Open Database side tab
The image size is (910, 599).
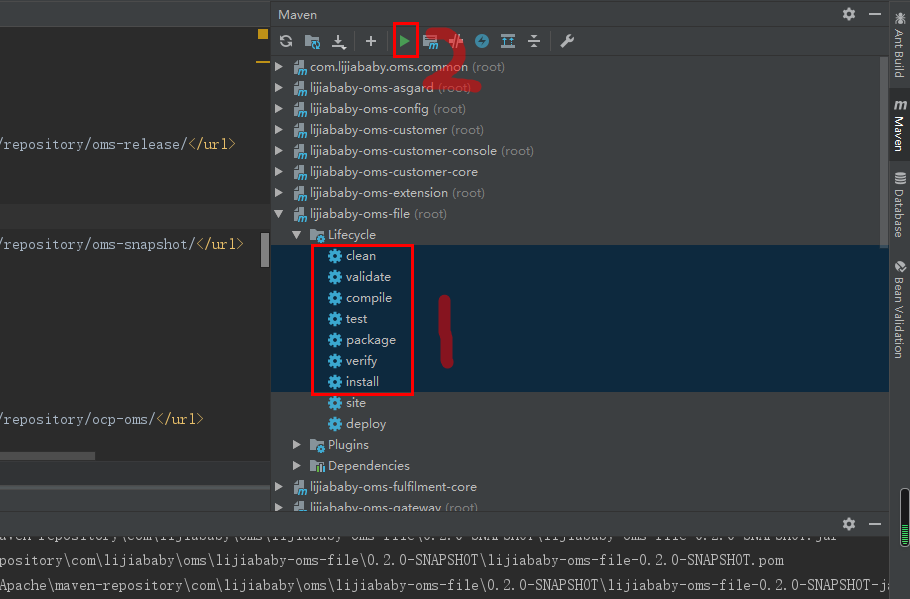pyautogui.click(x=900, y=205)
